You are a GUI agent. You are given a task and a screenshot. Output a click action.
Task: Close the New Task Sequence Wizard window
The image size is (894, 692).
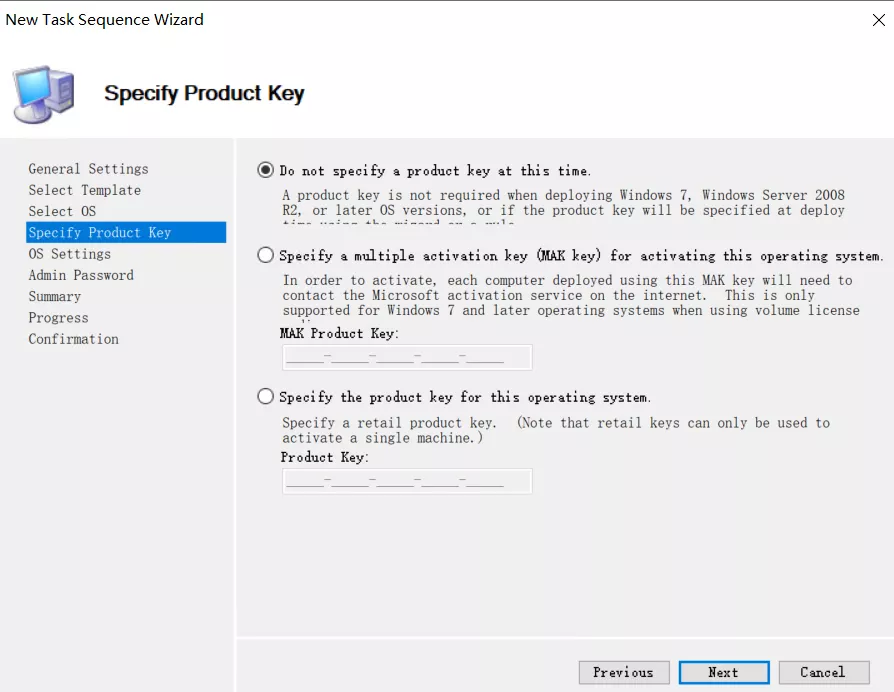(x=878, y=19)
